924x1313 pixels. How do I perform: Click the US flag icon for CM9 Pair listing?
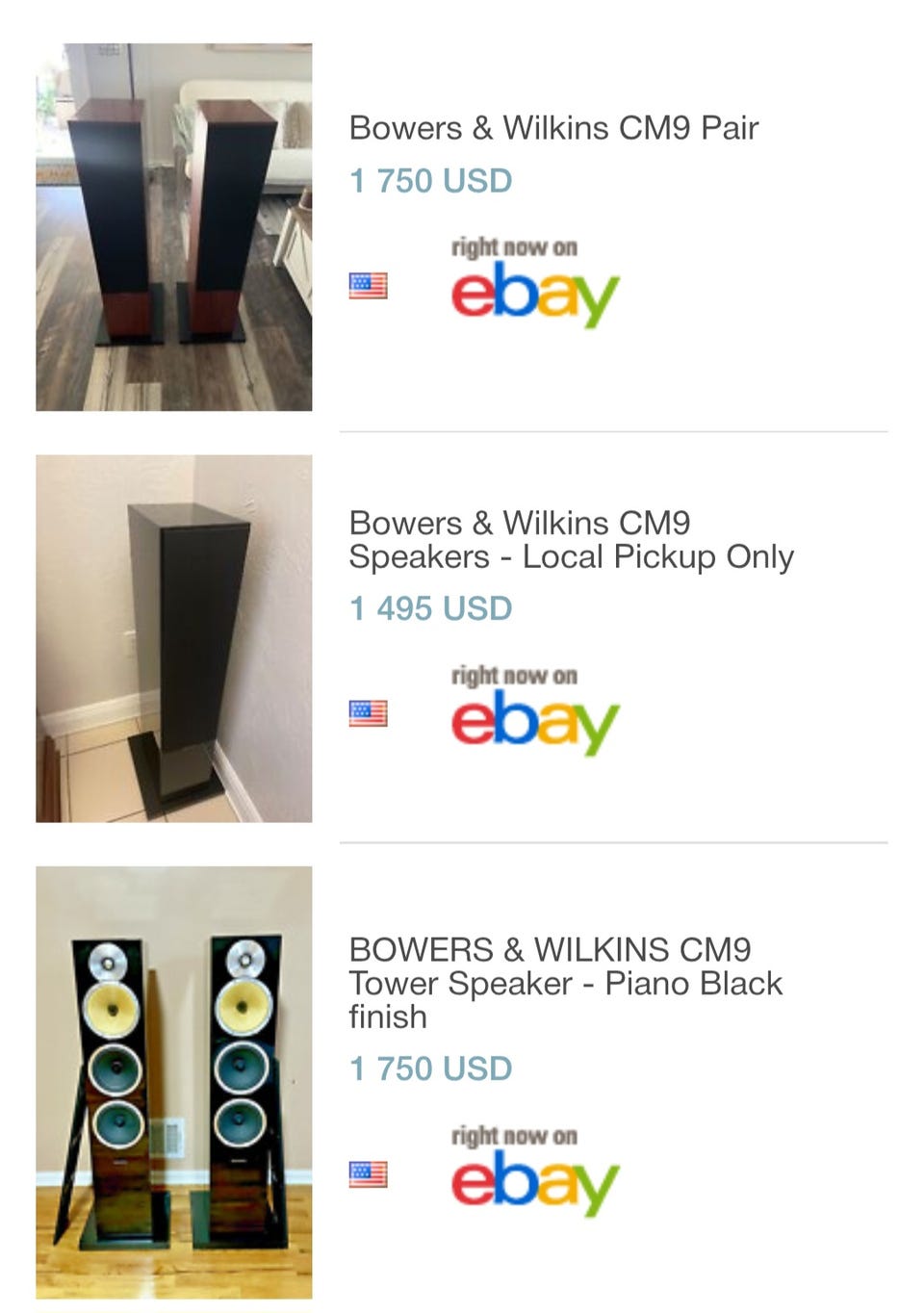[x=368, y=286]
